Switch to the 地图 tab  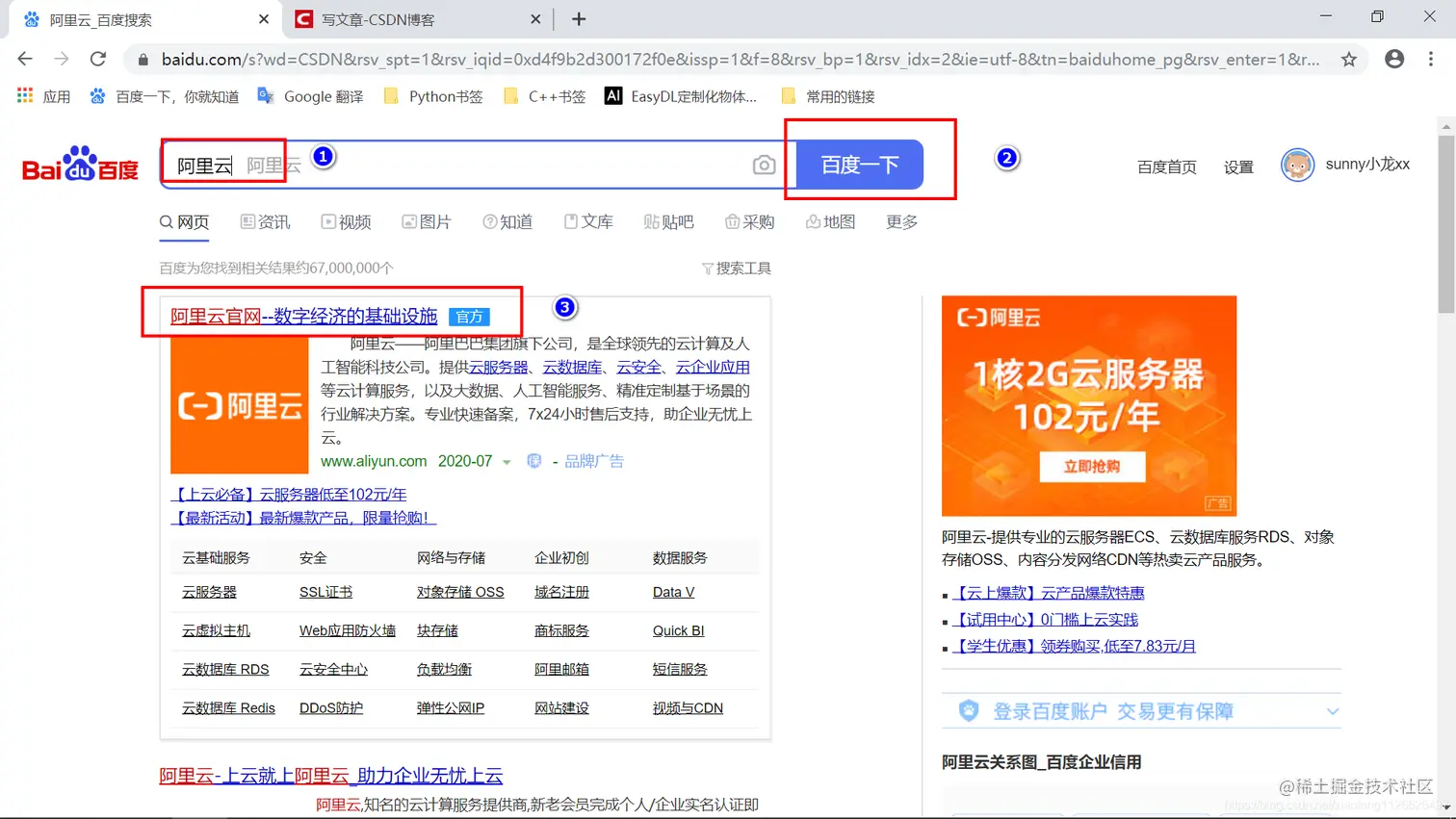tap(831, 222)
